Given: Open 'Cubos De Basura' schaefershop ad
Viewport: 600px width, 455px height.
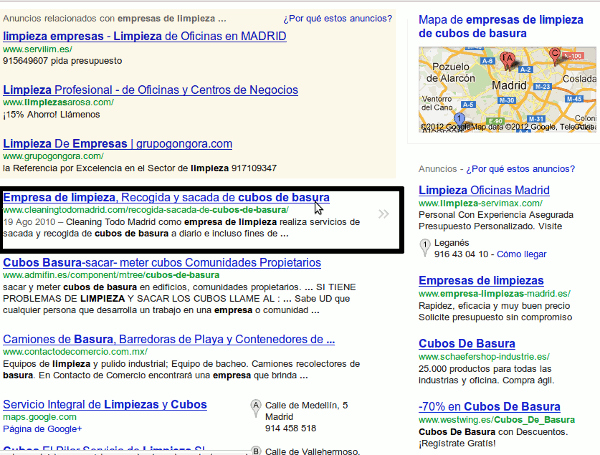Looking at the screenshot, I should click(x=467, y=344).
